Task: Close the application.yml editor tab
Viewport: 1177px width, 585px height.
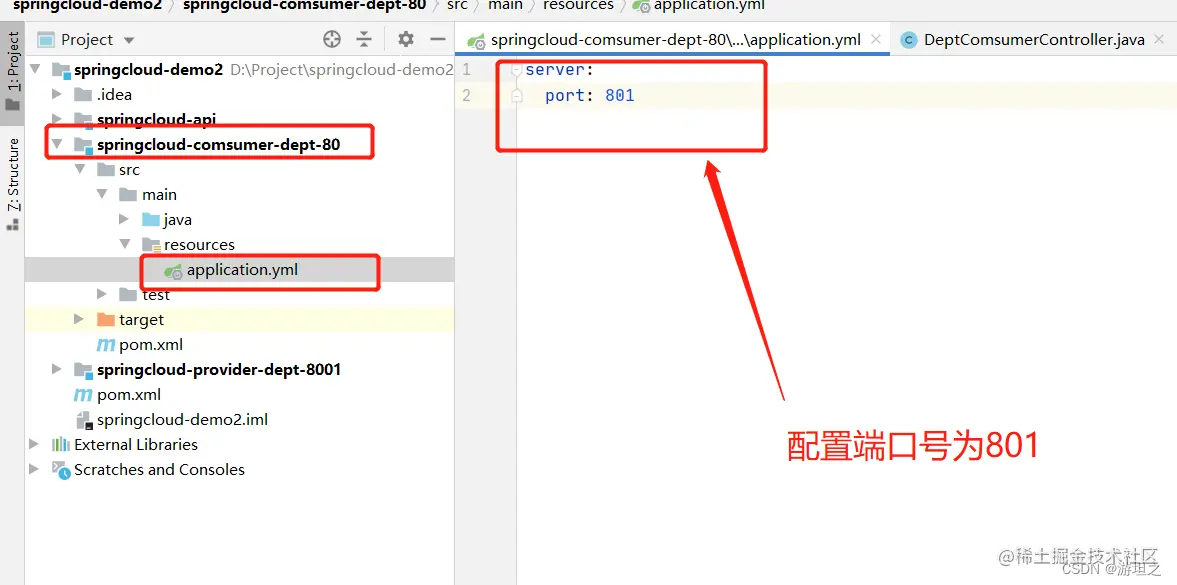Action: coord(875,40)
